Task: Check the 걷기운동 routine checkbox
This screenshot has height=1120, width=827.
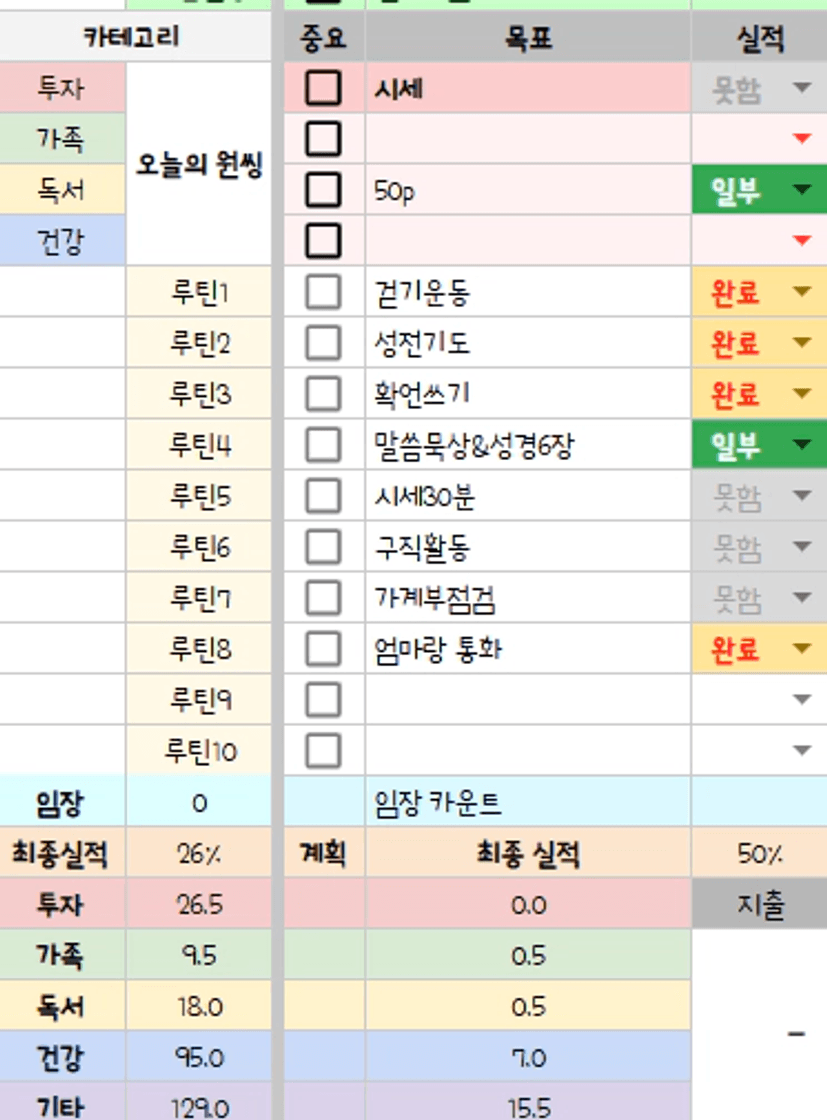Action: point(323,292)
